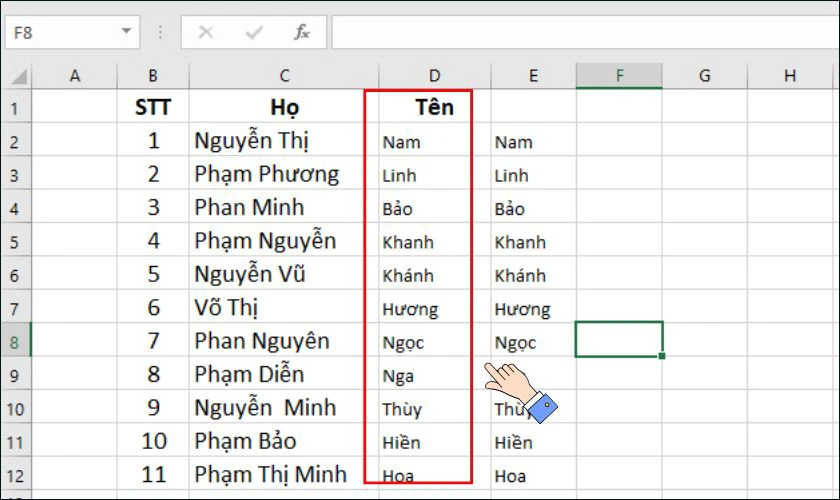Viewport: 840px width, 500px height.
Task: Select cell containing Phan Minh
Action: click(x=284, y=206)
